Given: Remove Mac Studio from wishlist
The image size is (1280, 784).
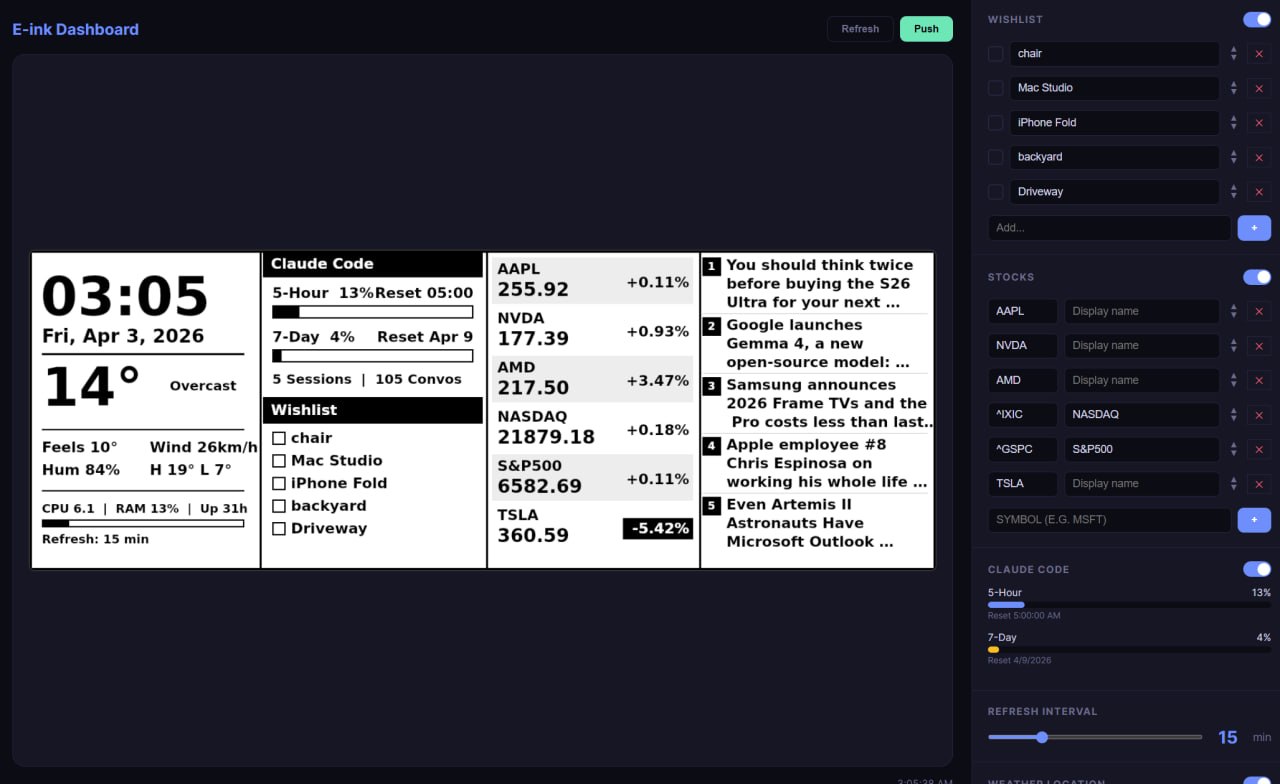Looking at the screenshot, I should point(1259,88).
